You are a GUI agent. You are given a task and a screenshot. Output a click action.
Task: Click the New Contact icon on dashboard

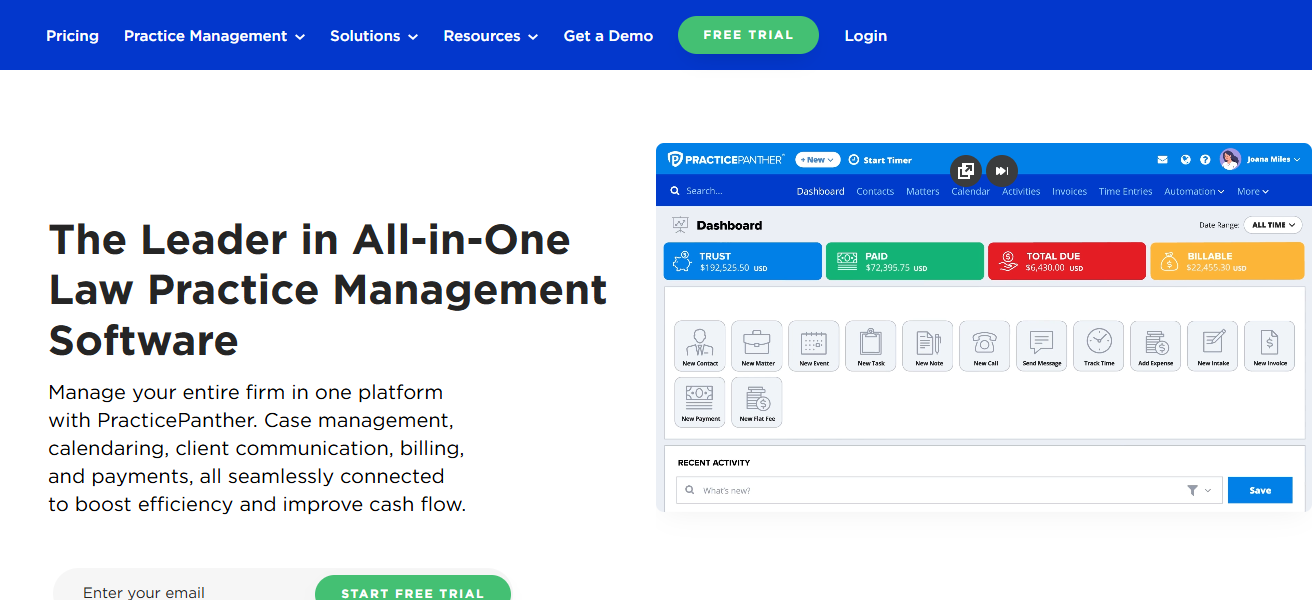coord(700,346)
